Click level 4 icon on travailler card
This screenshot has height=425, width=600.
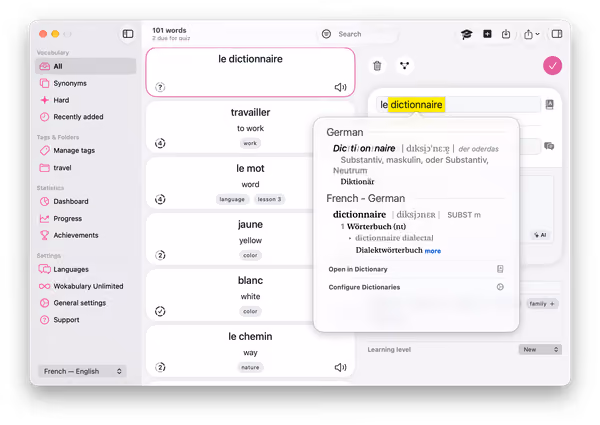(x=160, y=143)
